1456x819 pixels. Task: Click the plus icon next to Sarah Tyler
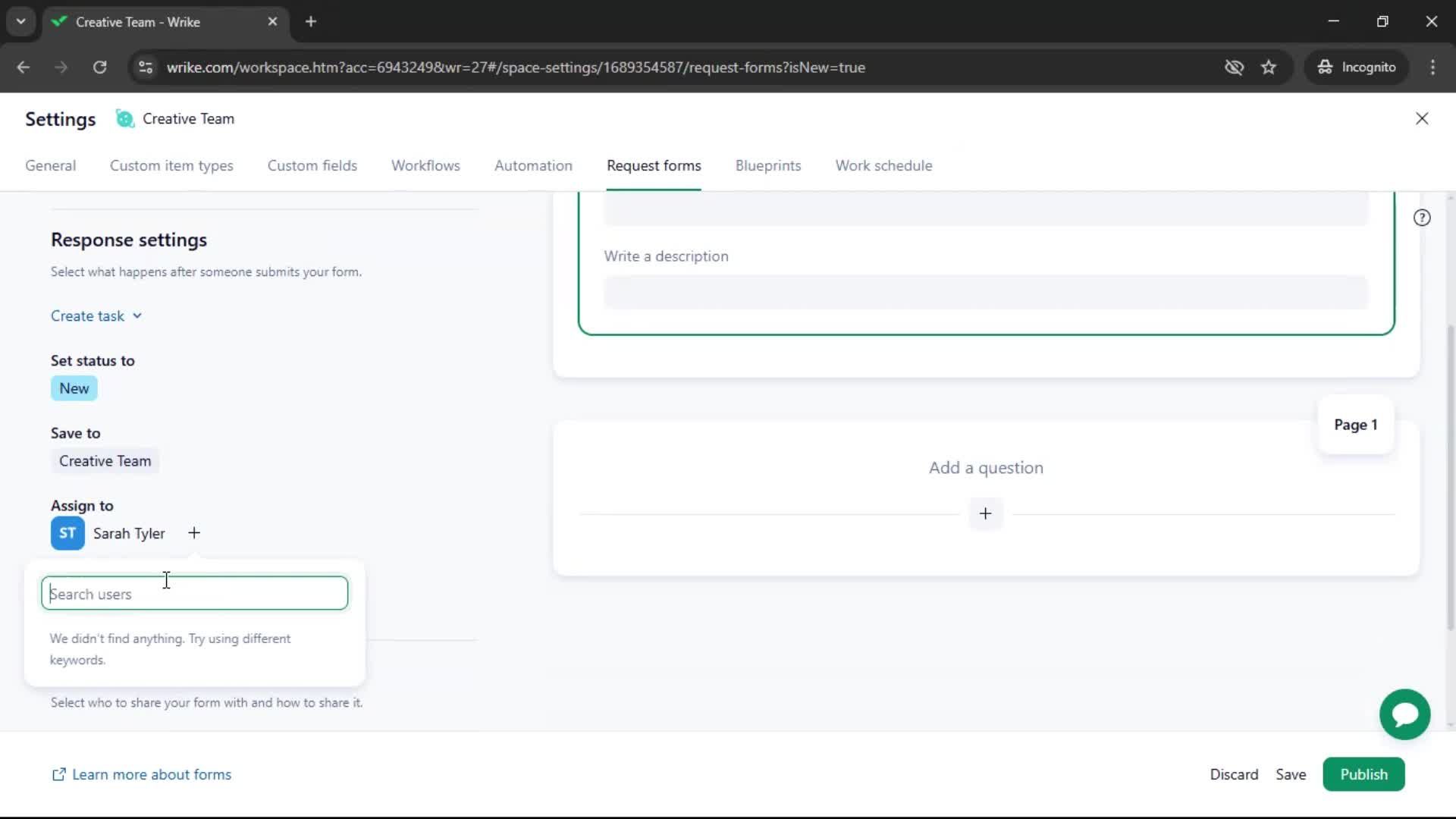[x=194, y=533]
